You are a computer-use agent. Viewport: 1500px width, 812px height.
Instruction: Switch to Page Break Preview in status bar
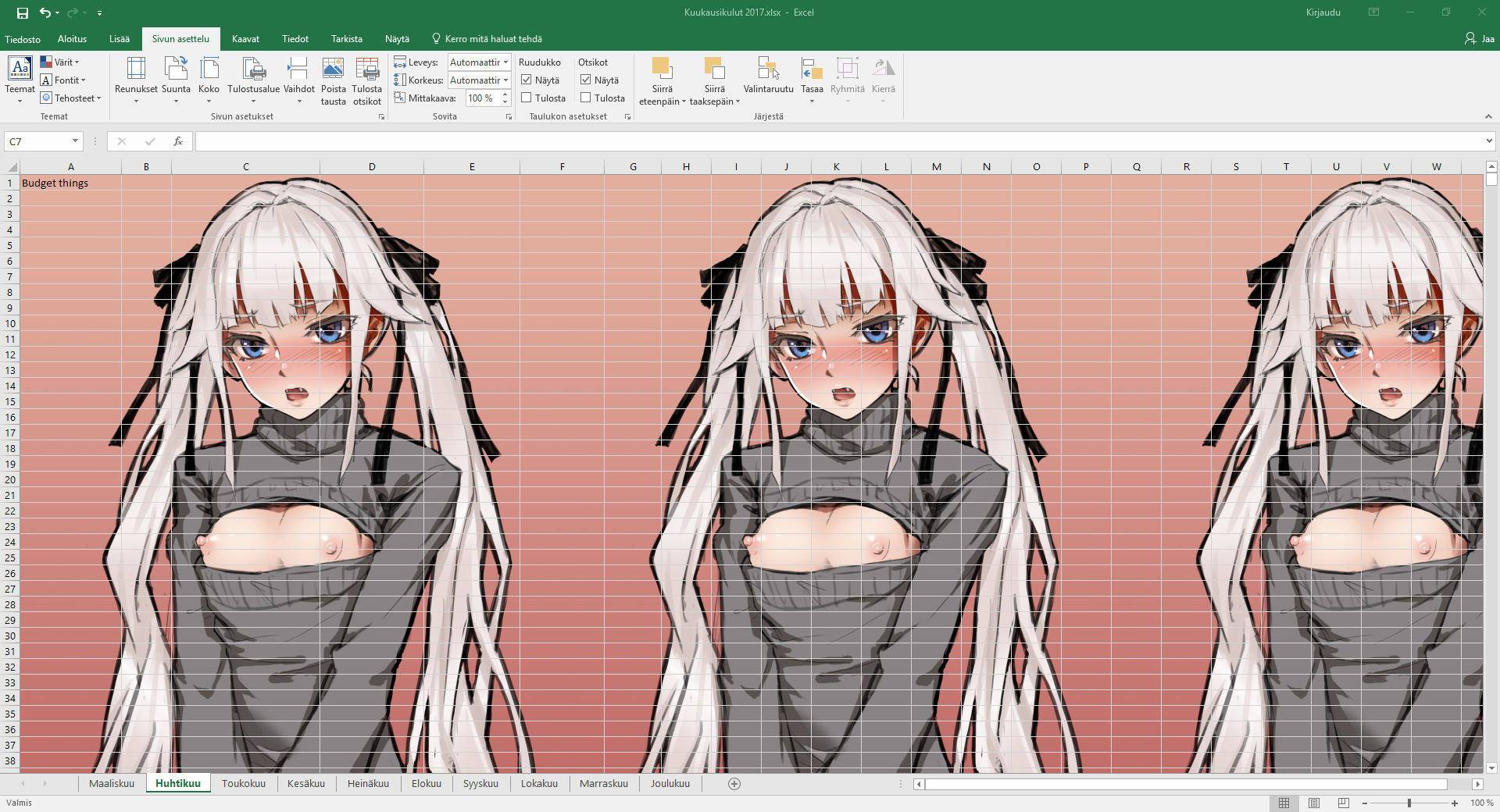[x=1344, y=803]
